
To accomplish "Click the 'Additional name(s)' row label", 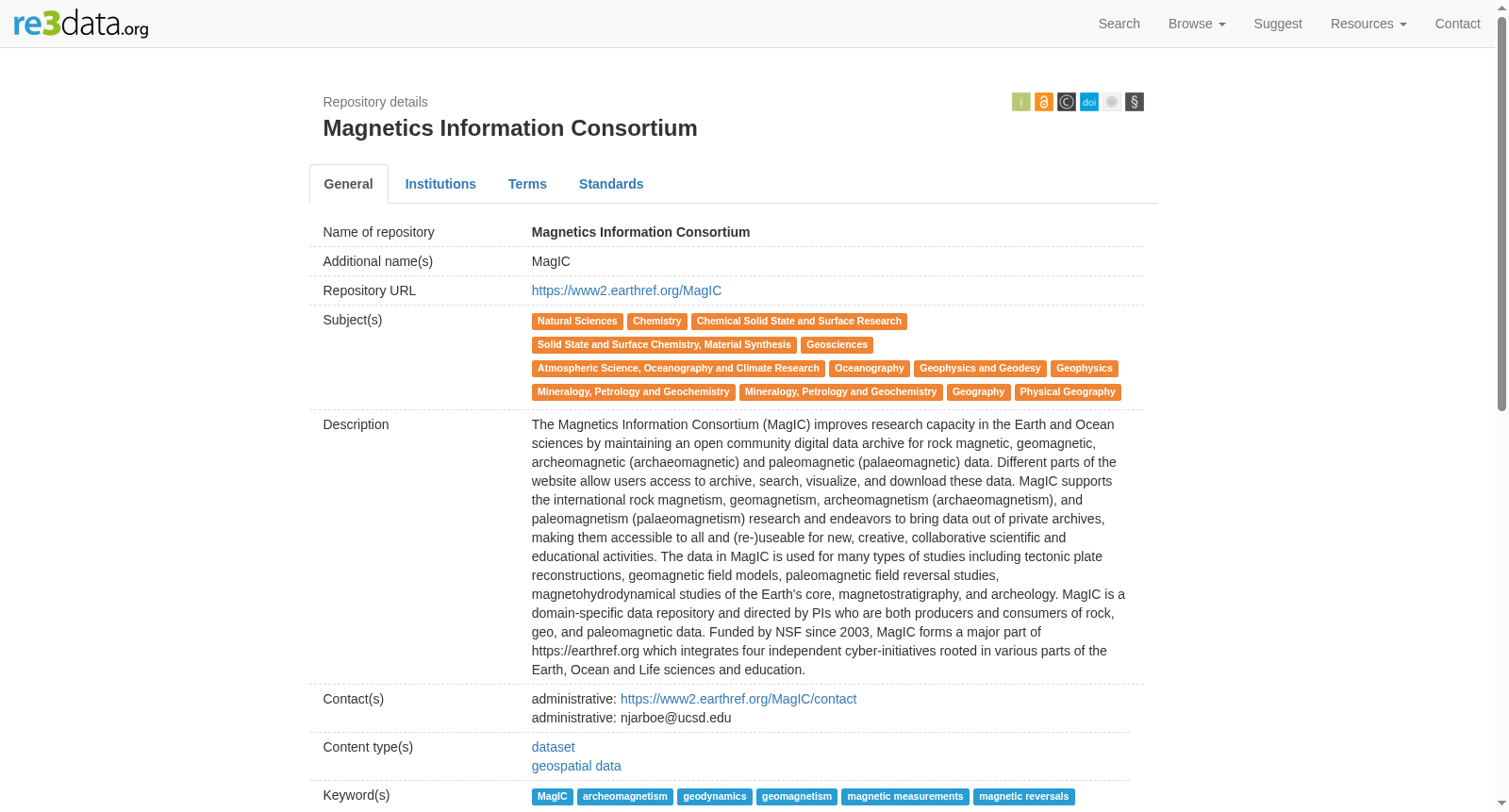I will pyautogui.click(x=378, y=261).
